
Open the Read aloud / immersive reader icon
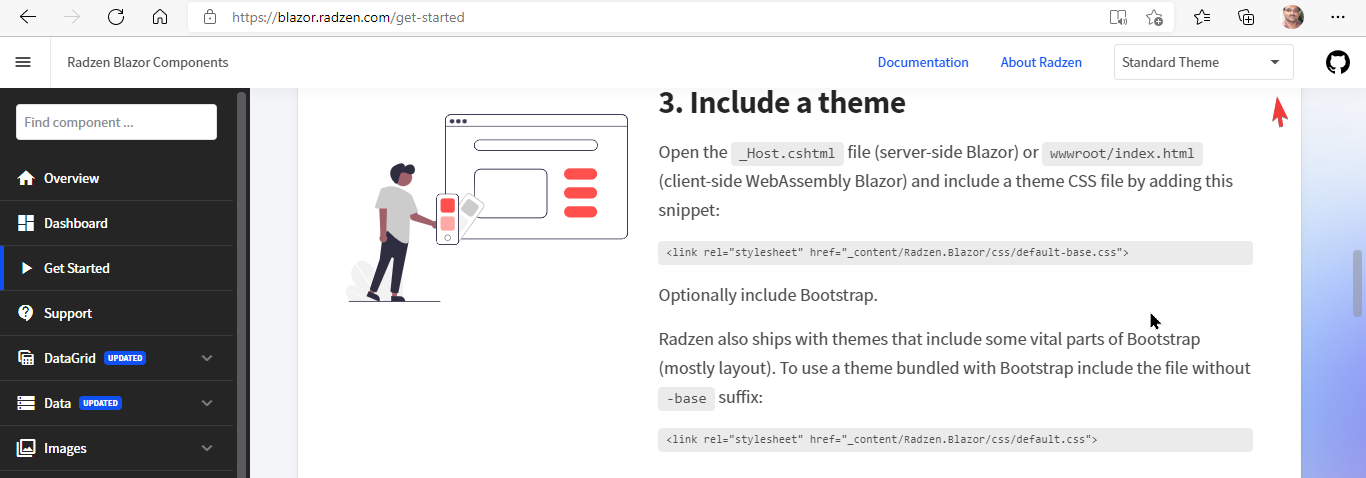click(x=1118, y=17)
